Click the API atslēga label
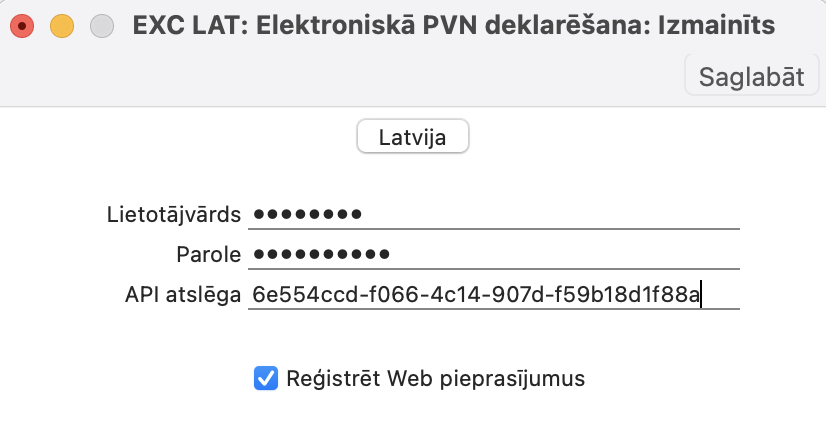 point(183,294)
